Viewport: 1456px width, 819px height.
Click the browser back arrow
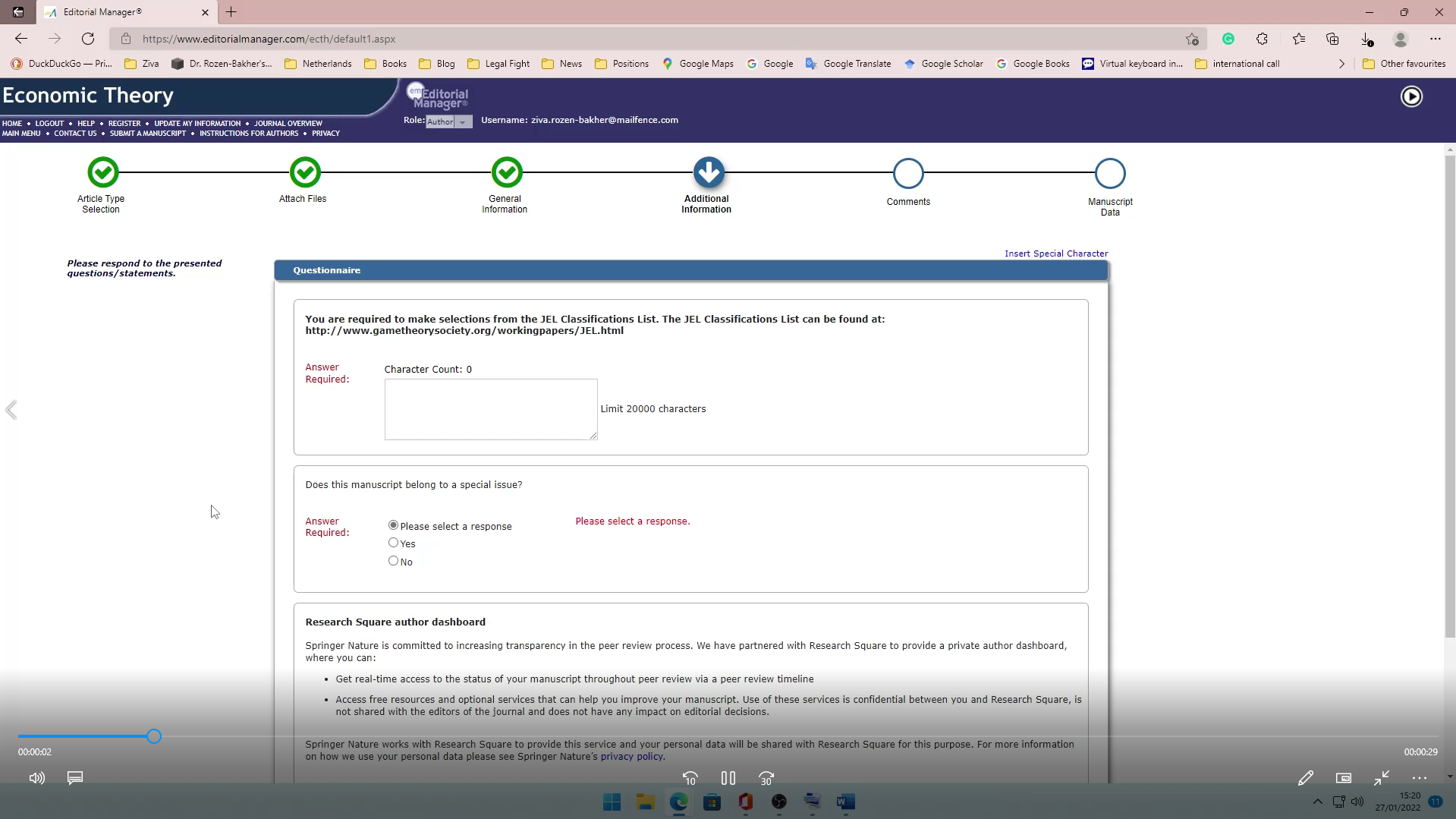point(21,39)
